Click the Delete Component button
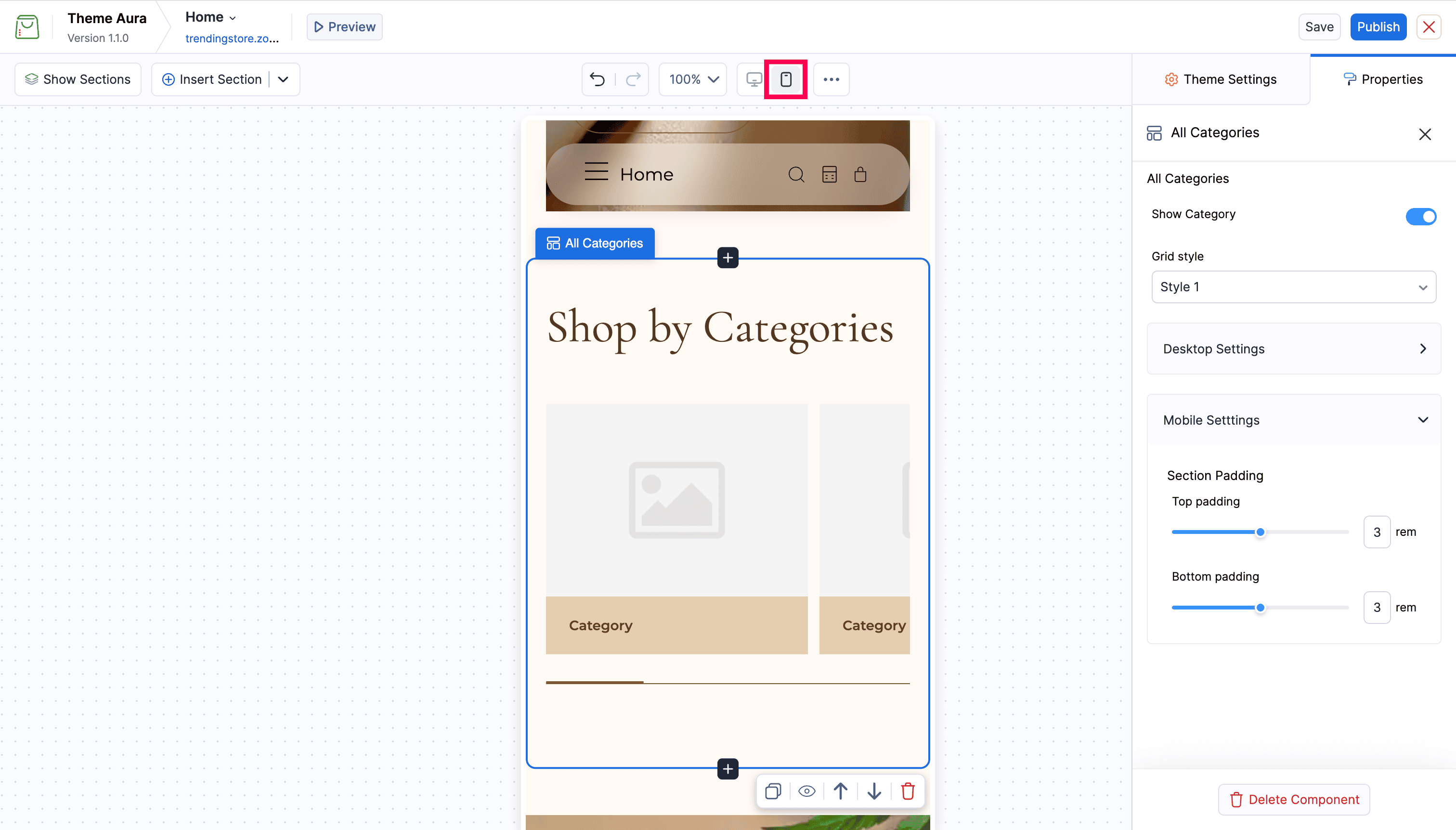 click(1294, 799)
